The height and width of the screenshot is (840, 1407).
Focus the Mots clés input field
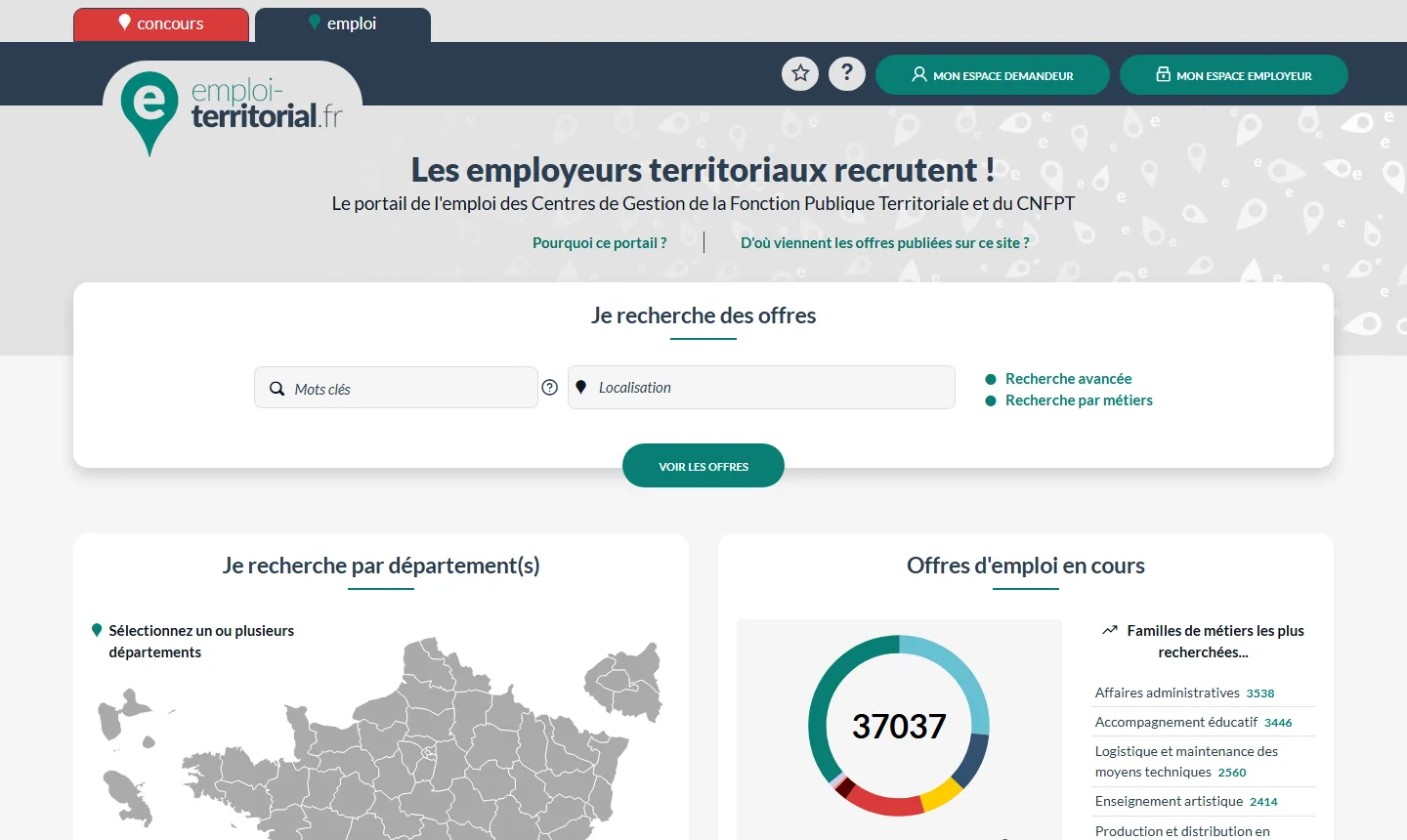[396, 388]
